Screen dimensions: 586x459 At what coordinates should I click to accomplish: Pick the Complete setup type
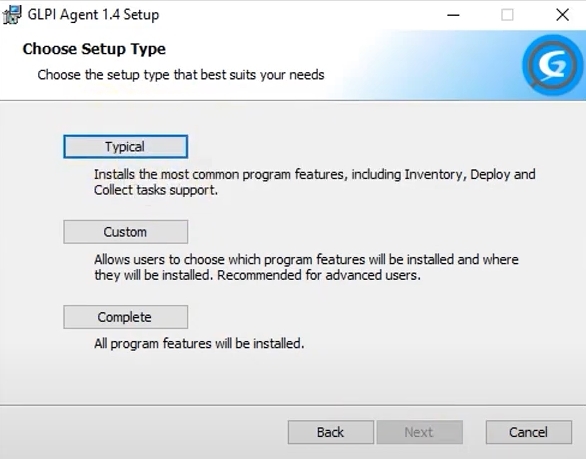(126, 317)
